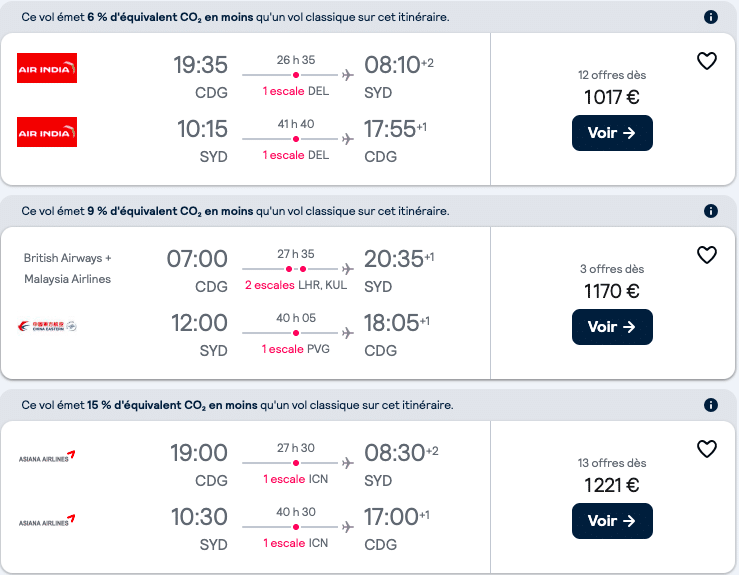Click British Airways + Malaysia Airlines text
The image size is (739, 575).
[67, 269]
